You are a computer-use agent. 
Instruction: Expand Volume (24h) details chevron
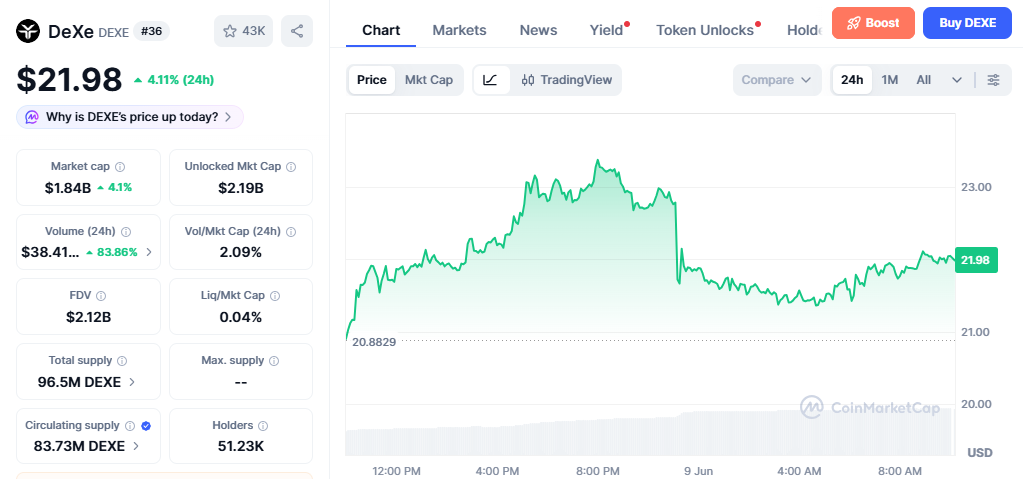149,252
